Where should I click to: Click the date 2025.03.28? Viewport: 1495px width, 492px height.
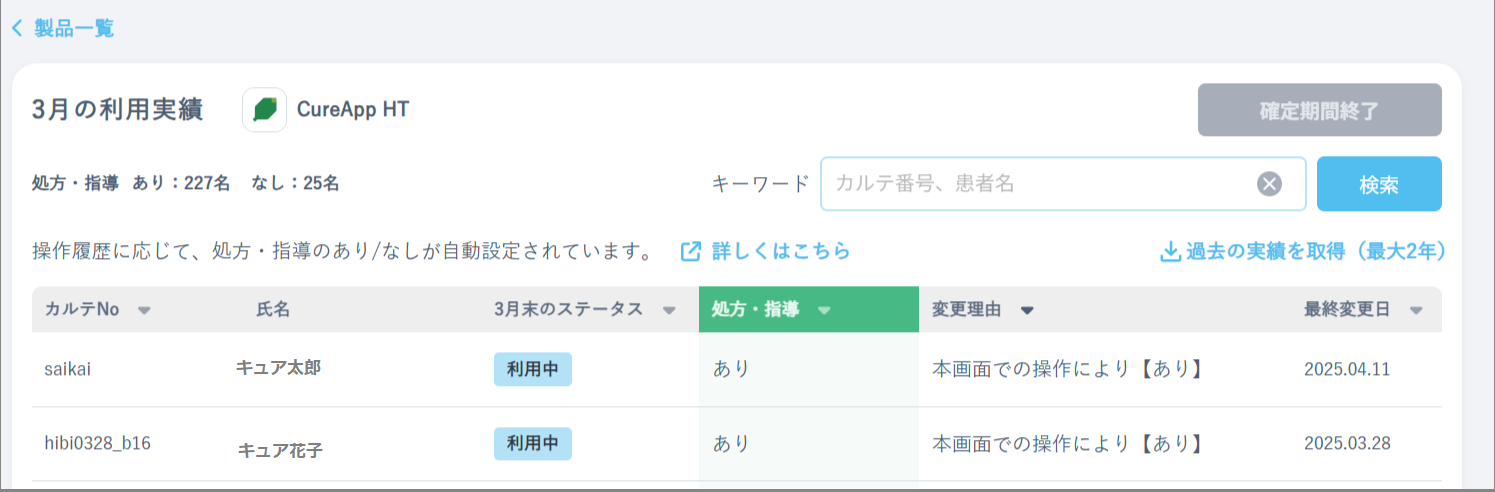click(1347, 443)
